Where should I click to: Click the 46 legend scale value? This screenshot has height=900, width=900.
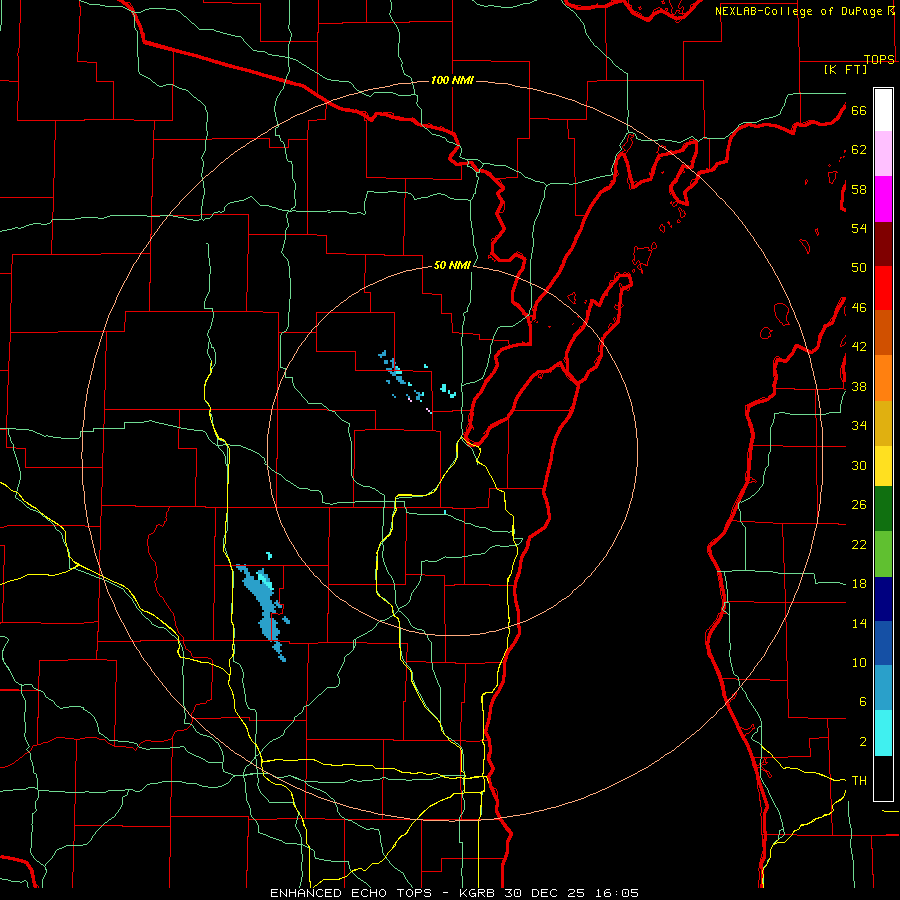coord(859,308)
